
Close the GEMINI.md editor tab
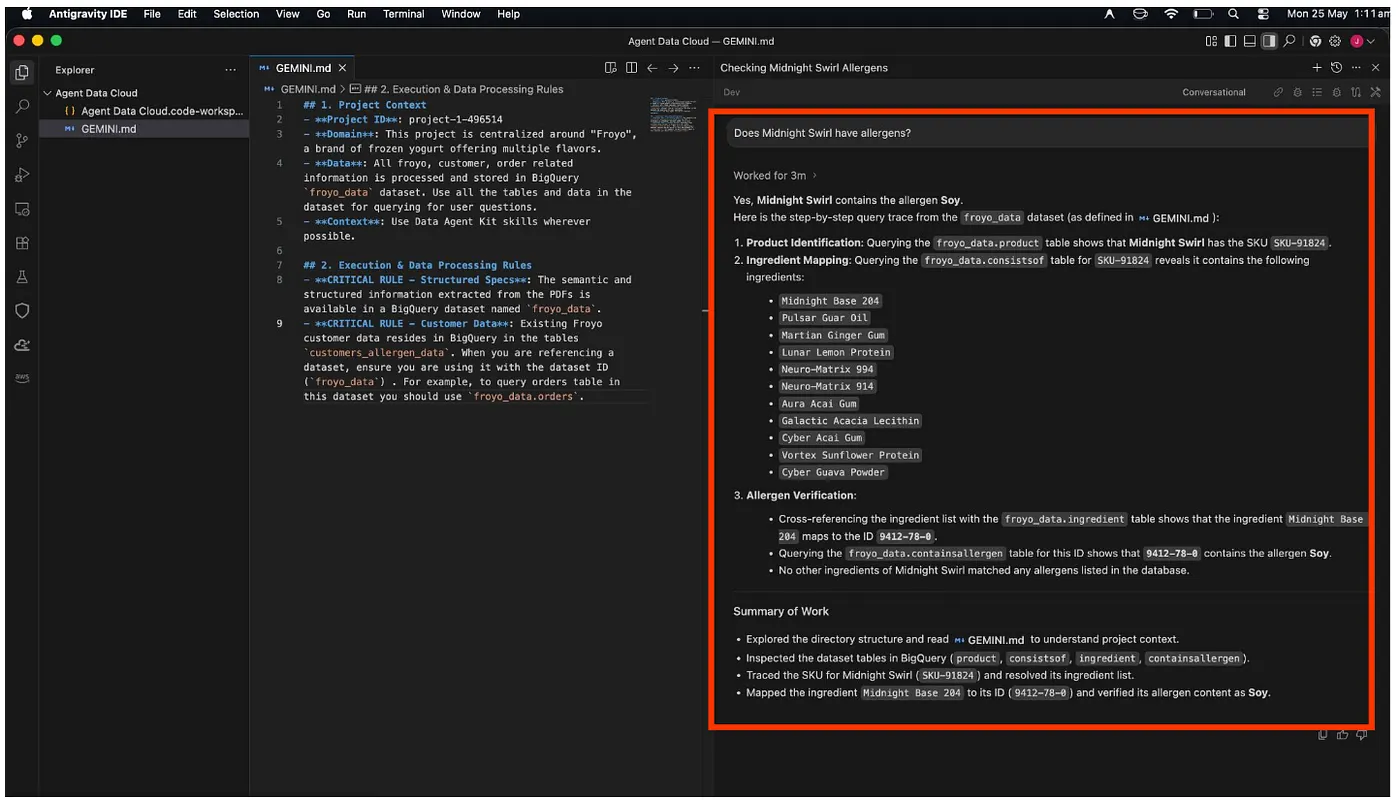[342, 68]
